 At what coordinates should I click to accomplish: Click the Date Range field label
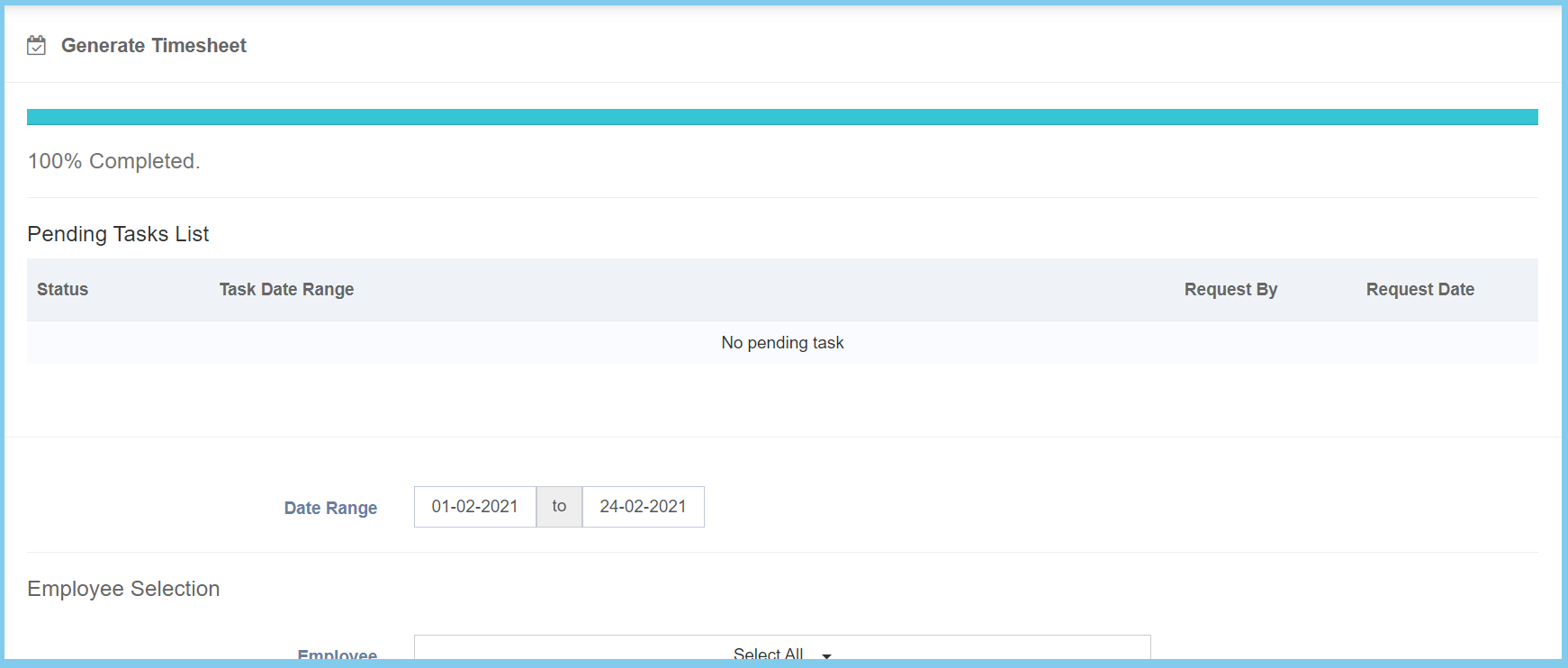[x=330, y=508]
